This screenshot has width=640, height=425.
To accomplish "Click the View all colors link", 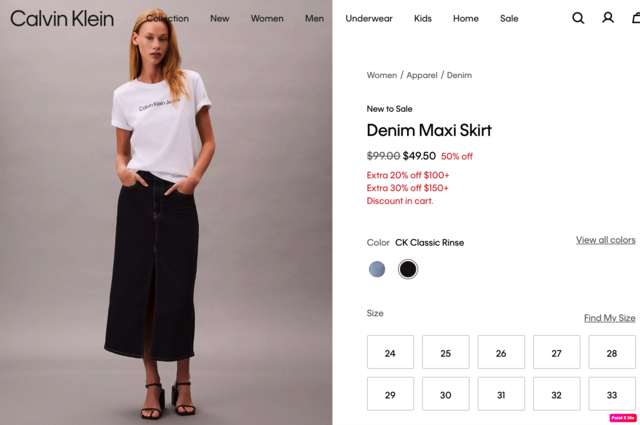I will point(606,240).
